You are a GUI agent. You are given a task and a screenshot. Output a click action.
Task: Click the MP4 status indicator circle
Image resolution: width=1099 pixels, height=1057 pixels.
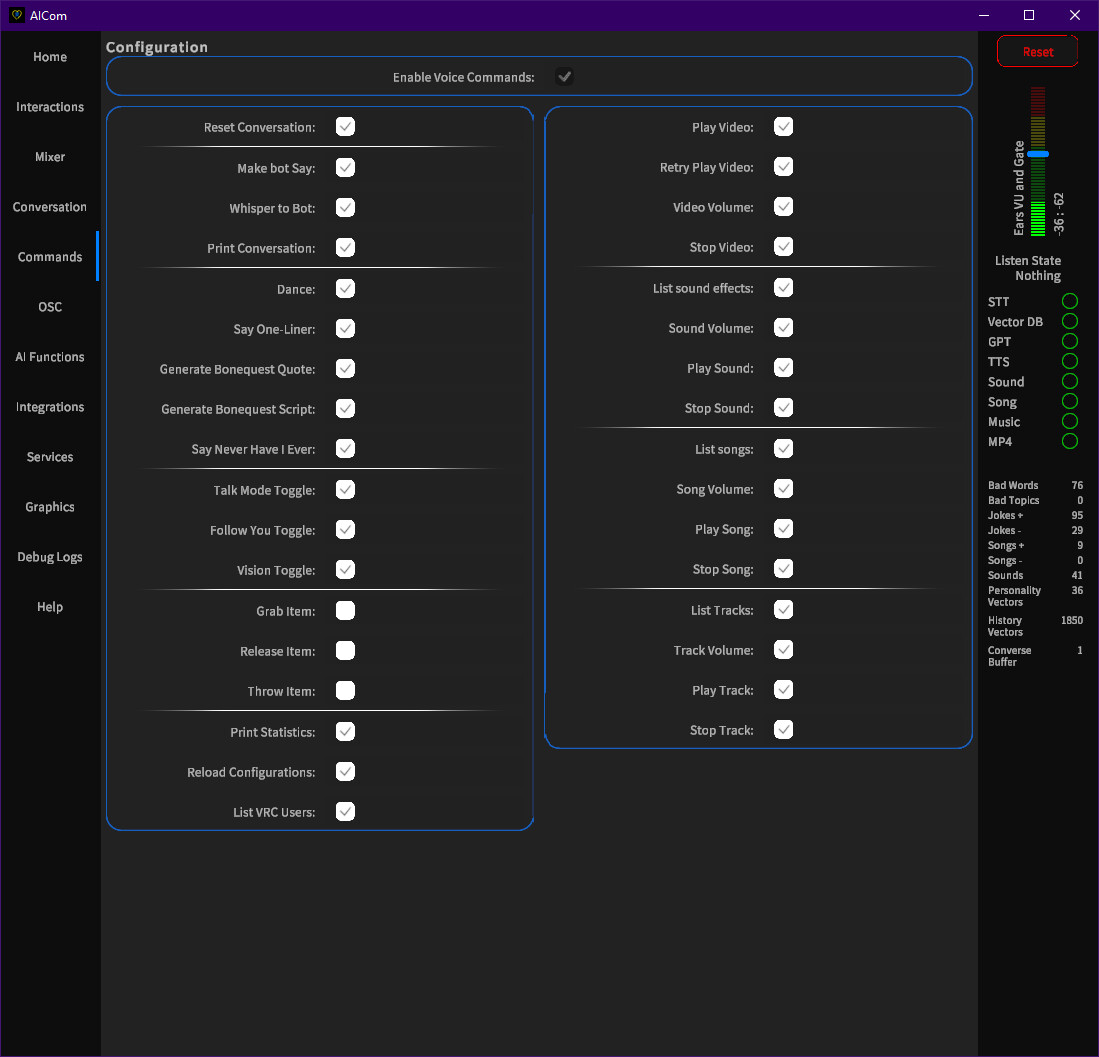click(x=1070, y=441)
